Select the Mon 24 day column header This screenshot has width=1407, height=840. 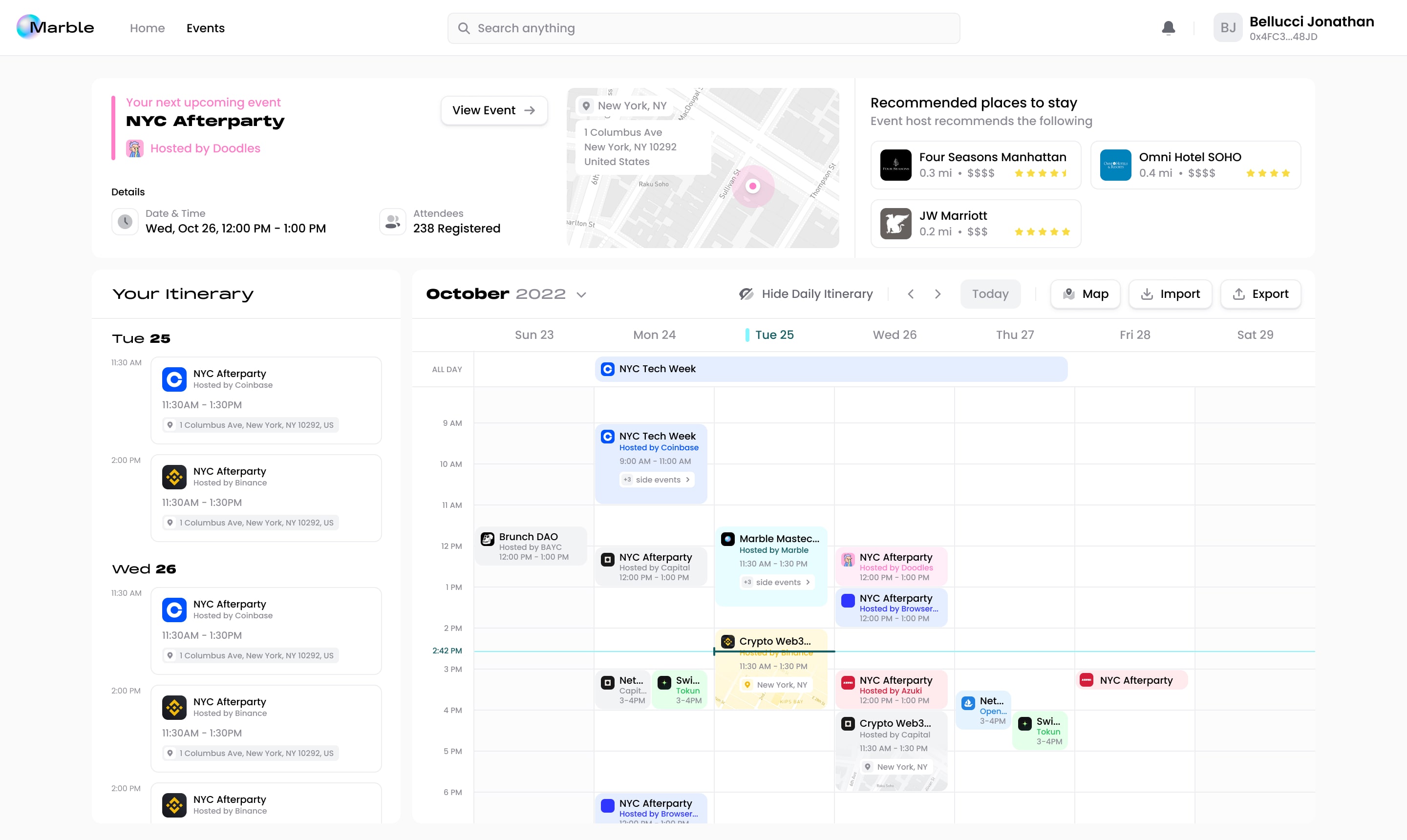(x=654, y=335)
